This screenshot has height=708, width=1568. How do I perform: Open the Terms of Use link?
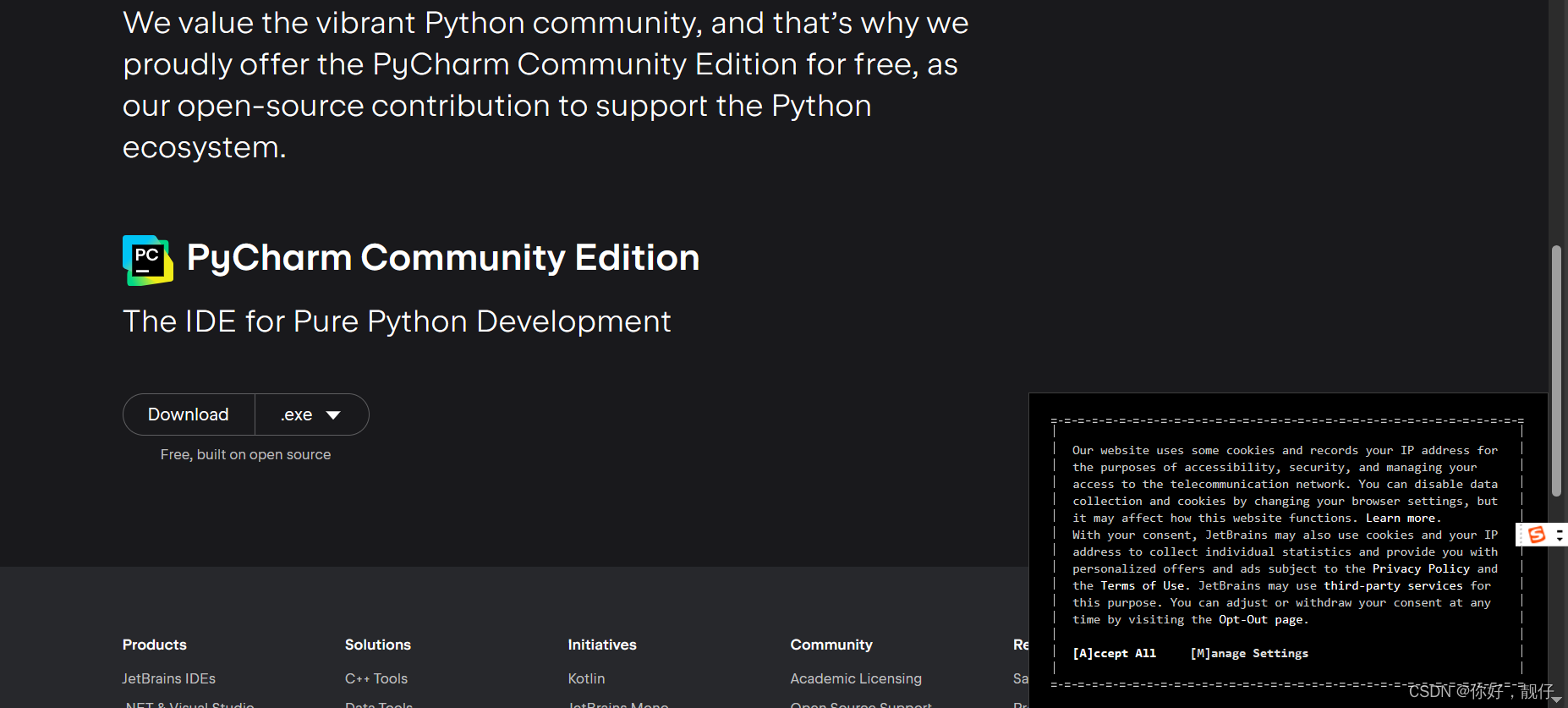tap(1143, 585)
